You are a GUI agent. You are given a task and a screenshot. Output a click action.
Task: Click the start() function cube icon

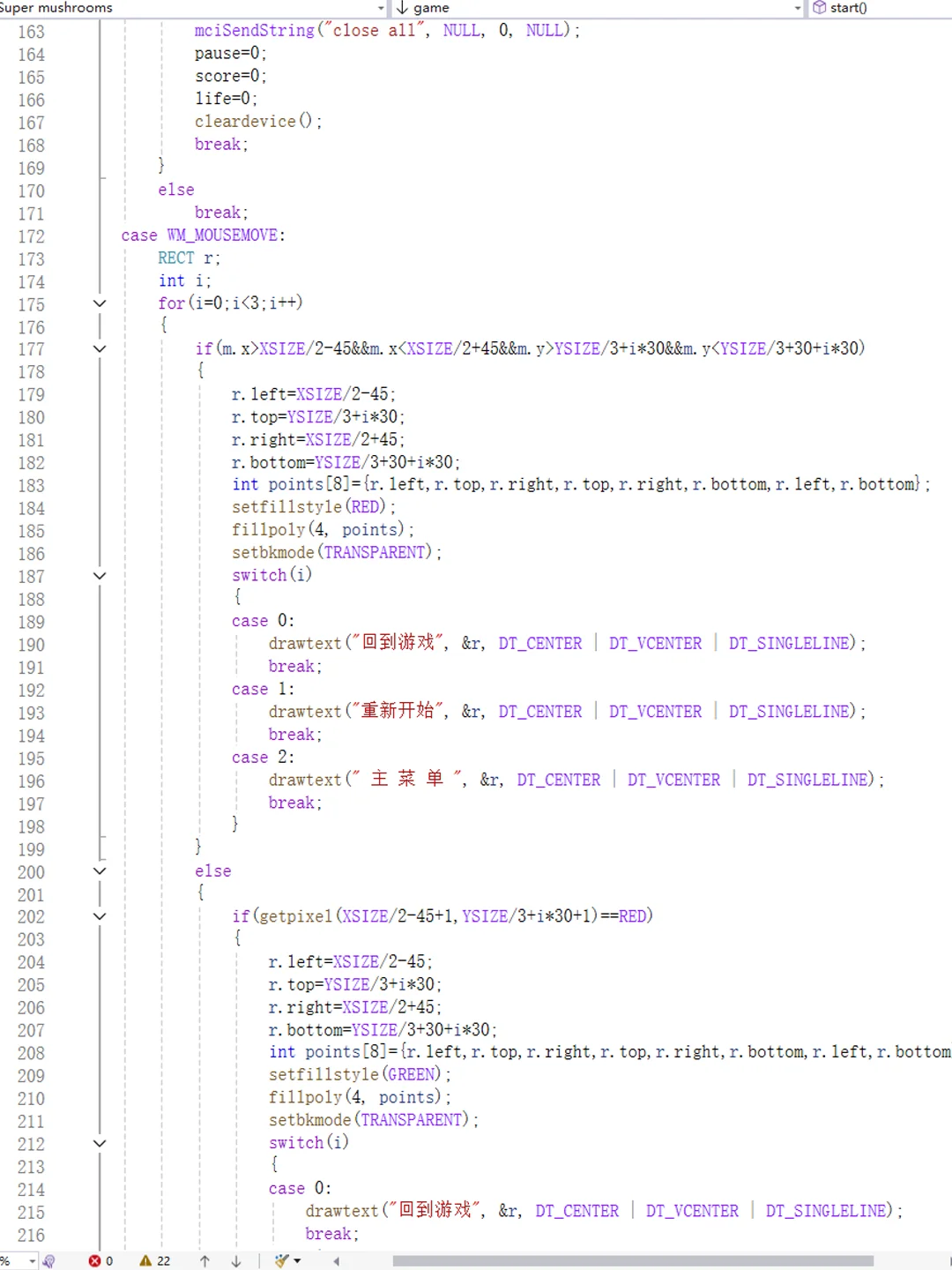(x=820, y=8)
